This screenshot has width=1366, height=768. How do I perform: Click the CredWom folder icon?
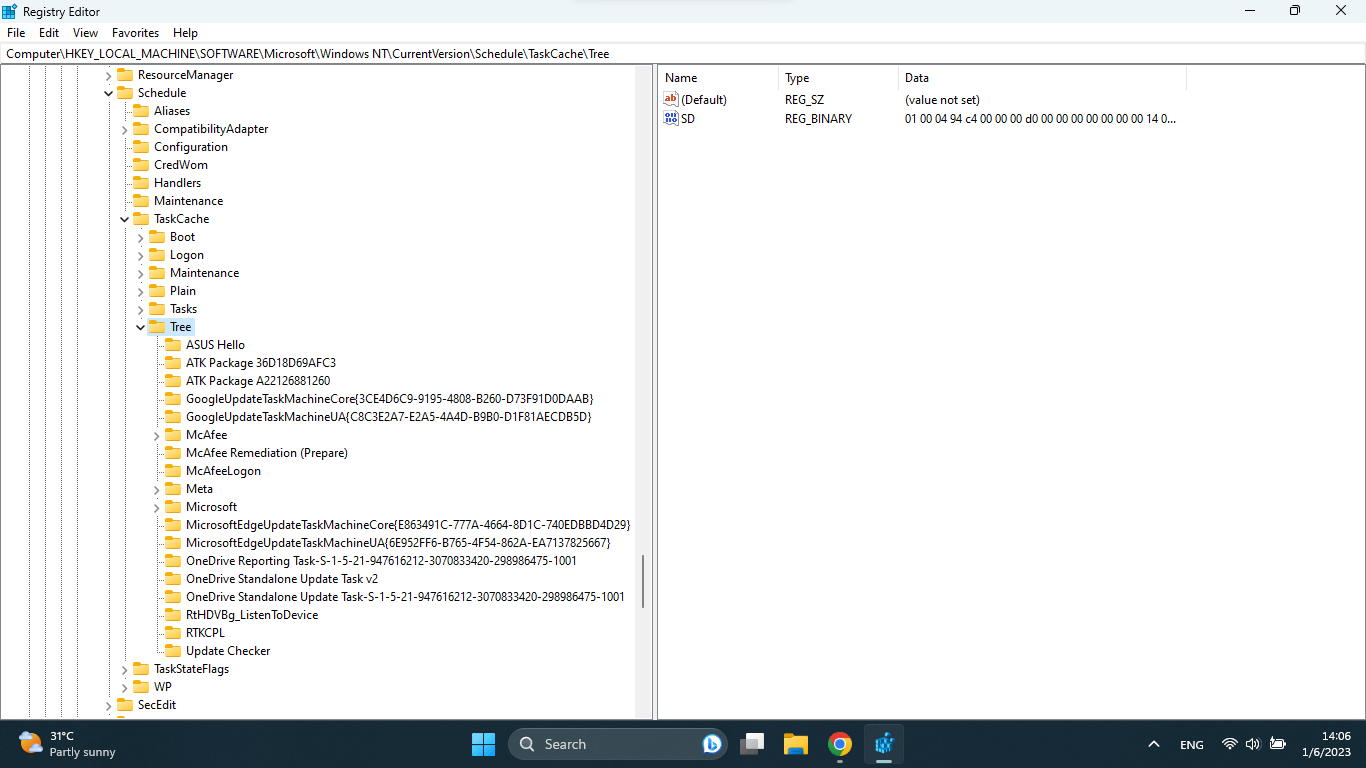(141, 165)
